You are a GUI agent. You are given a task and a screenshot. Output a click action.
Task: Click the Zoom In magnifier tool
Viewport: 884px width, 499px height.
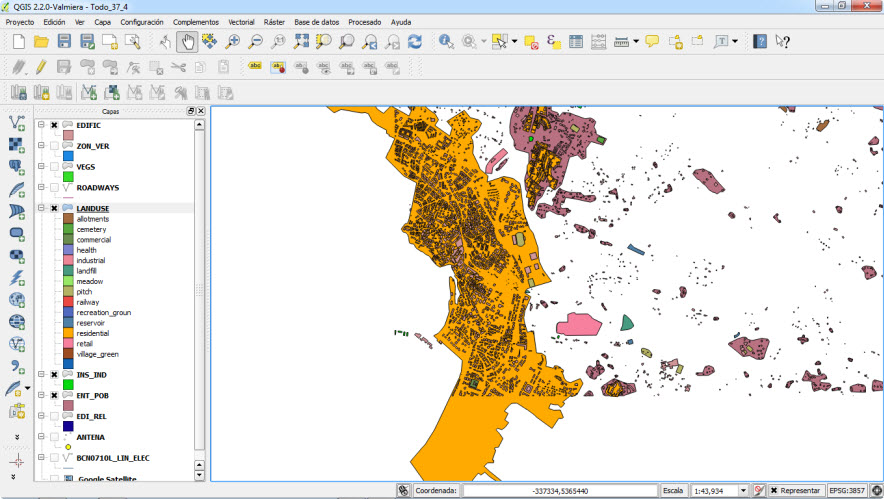point(232,41)
